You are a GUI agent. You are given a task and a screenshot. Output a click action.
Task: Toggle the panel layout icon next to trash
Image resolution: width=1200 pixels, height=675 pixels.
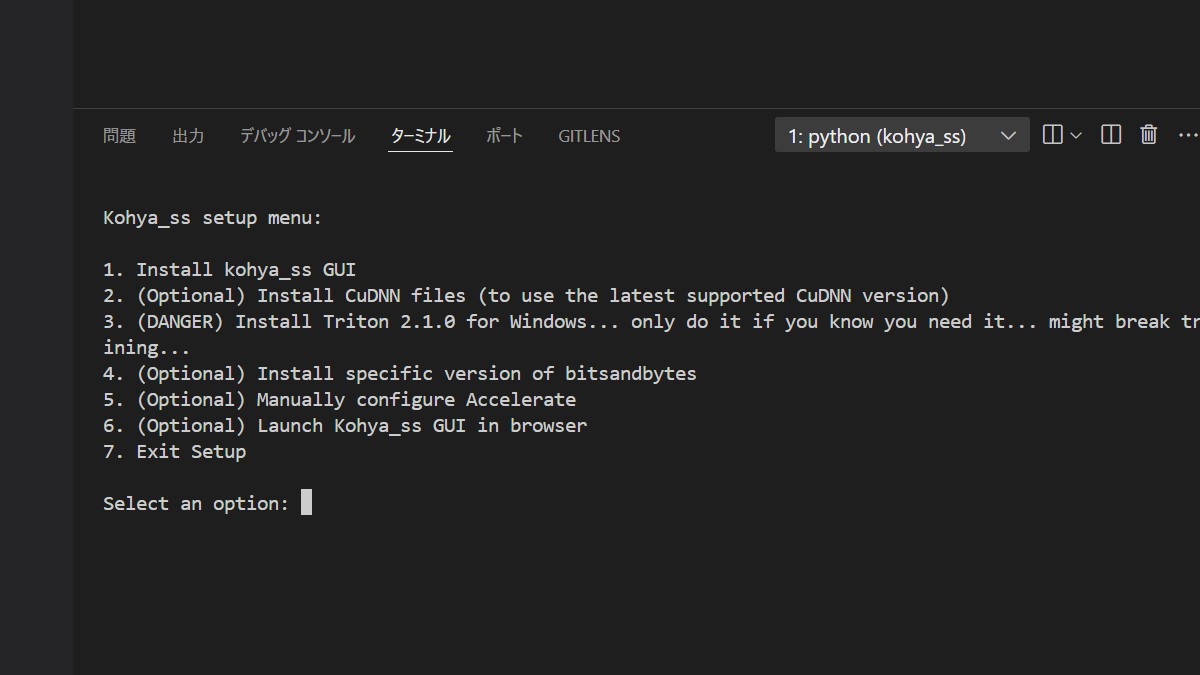pyautogui.click(x=1111, y=135)
